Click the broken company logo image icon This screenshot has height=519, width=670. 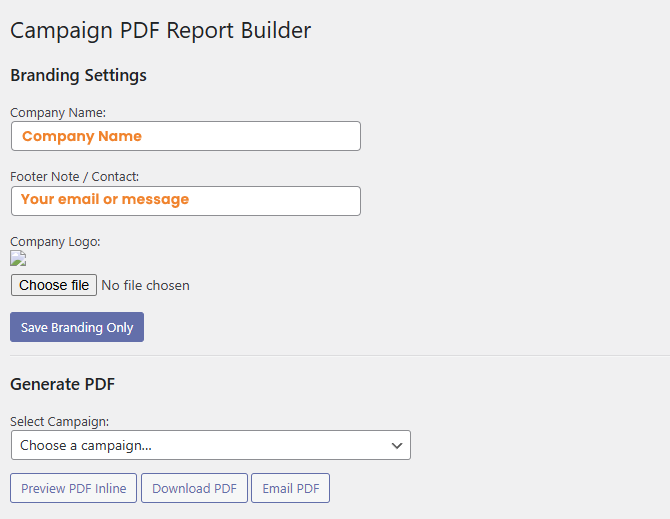pos(18,258)
